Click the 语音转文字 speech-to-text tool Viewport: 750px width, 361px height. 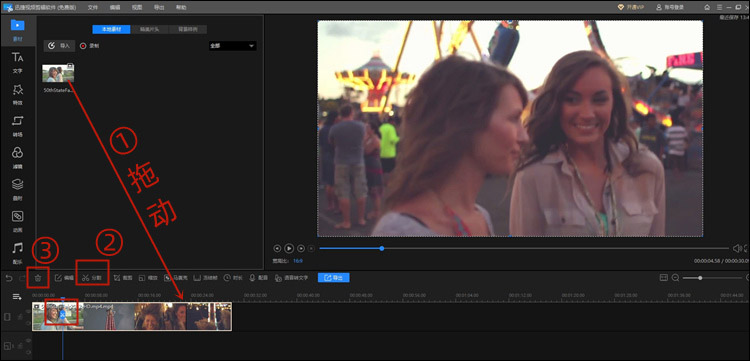tap(291, 278)
